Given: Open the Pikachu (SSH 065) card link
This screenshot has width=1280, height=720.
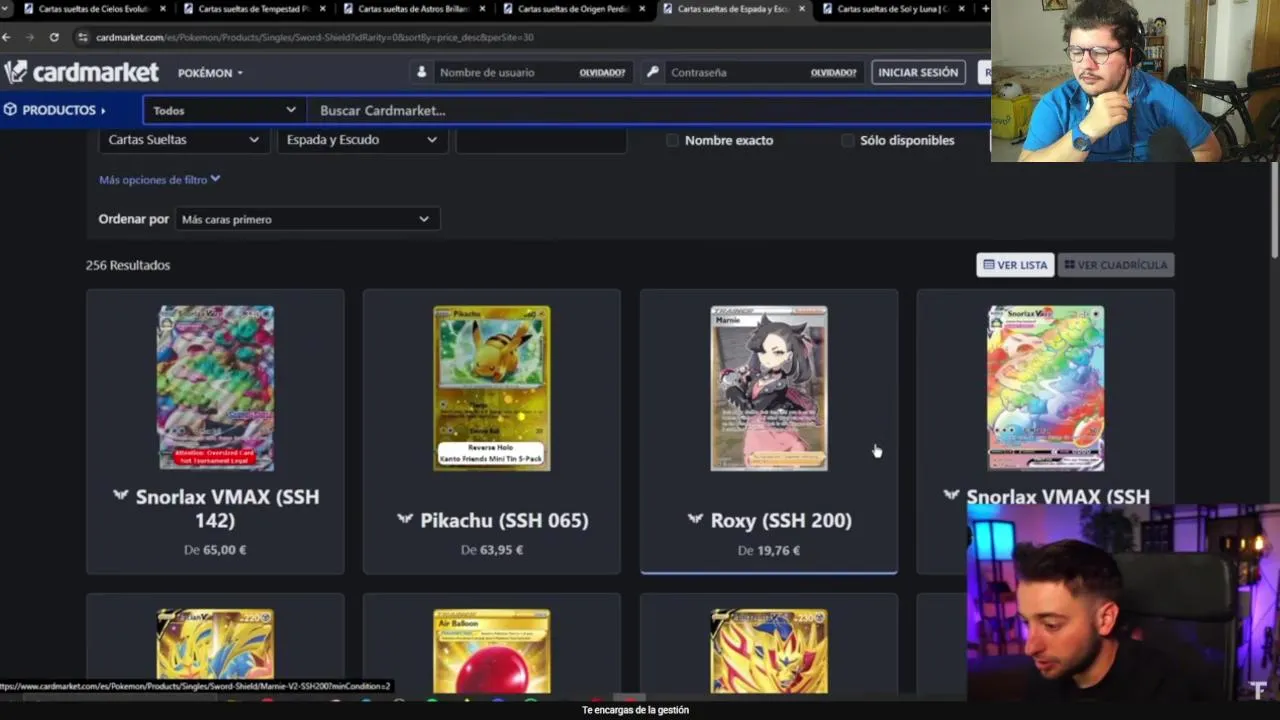Looking at the screenshot, I should (x=504, y=520).
